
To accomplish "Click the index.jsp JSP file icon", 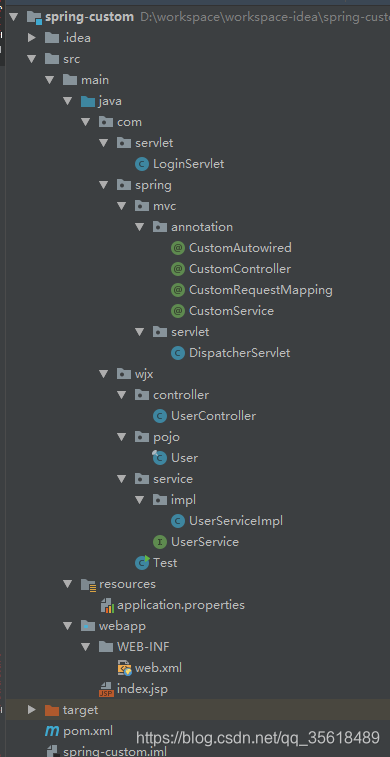I will click(106, 689).
